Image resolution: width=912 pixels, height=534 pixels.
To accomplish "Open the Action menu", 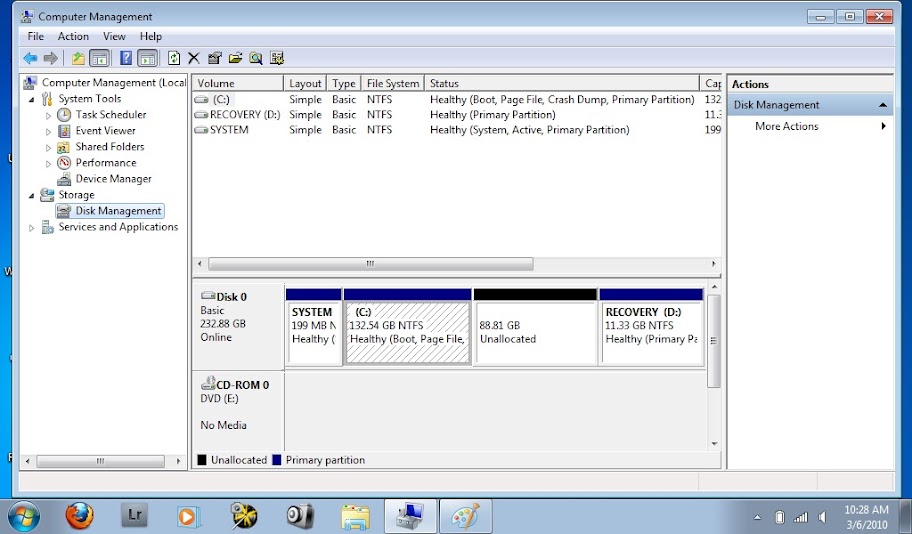I will [x=73, y=36].
